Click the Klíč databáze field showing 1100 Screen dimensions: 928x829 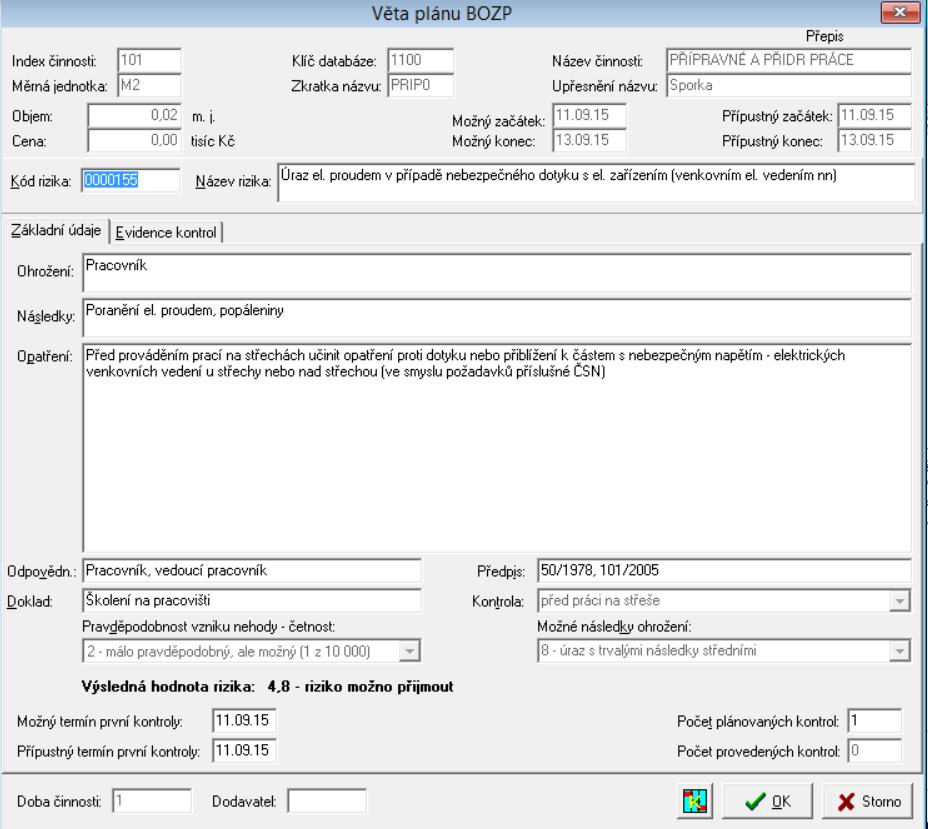pos(421,60)
